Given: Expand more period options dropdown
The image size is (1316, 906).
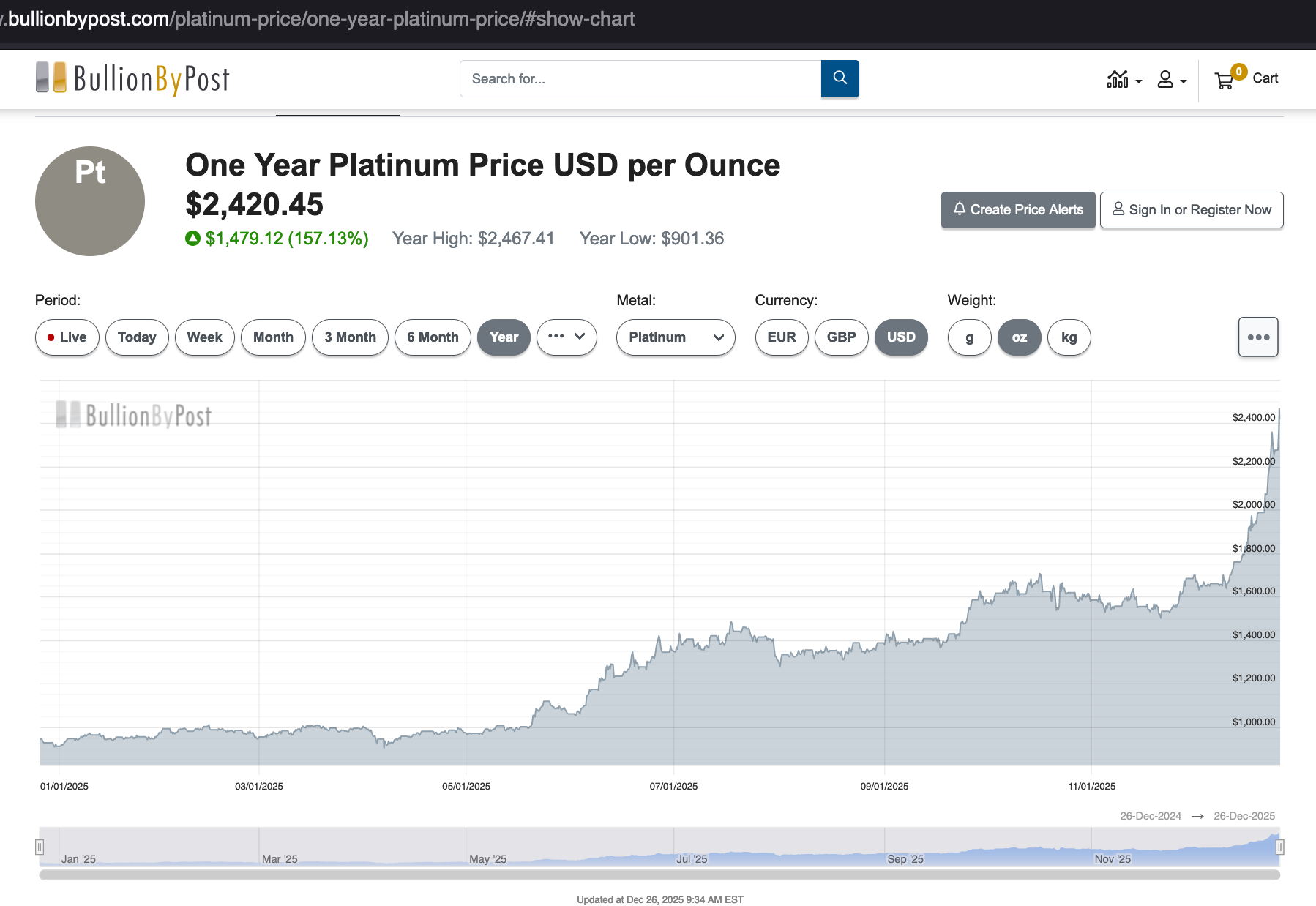Looking at the screenshot, I should pos(567,337).
